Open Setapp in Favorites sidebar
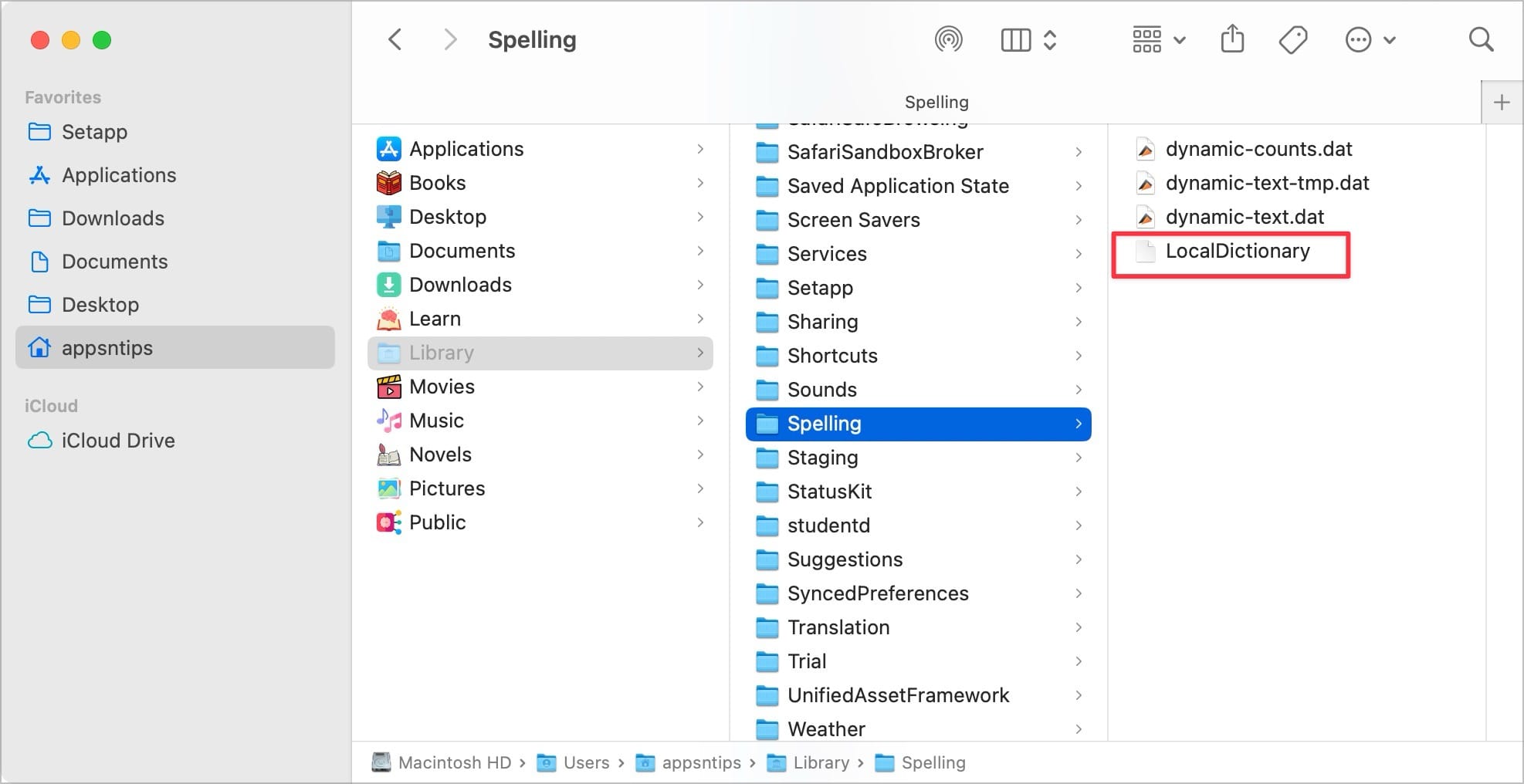This screenshot has width=1524, height=784. pyautogui.click(x=94, y=132)
